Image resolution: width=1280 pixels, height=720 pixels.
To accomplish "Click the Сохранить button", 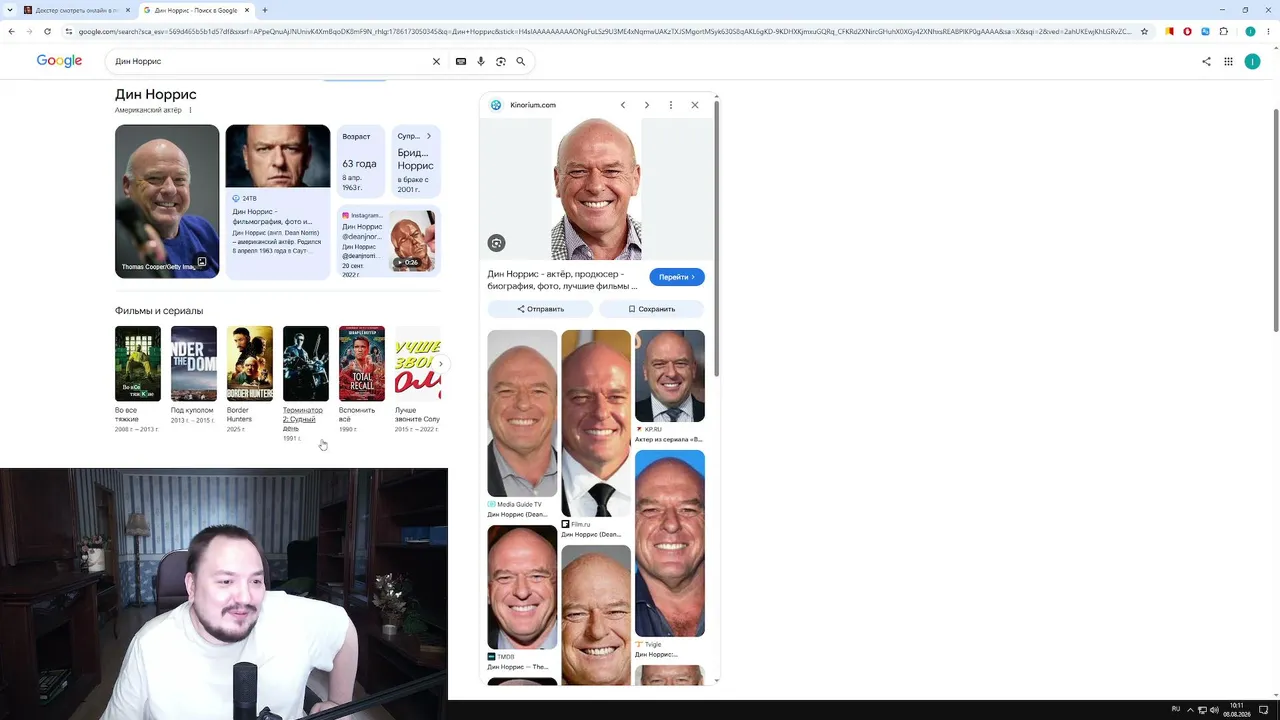I will click(x=652, y=309).
